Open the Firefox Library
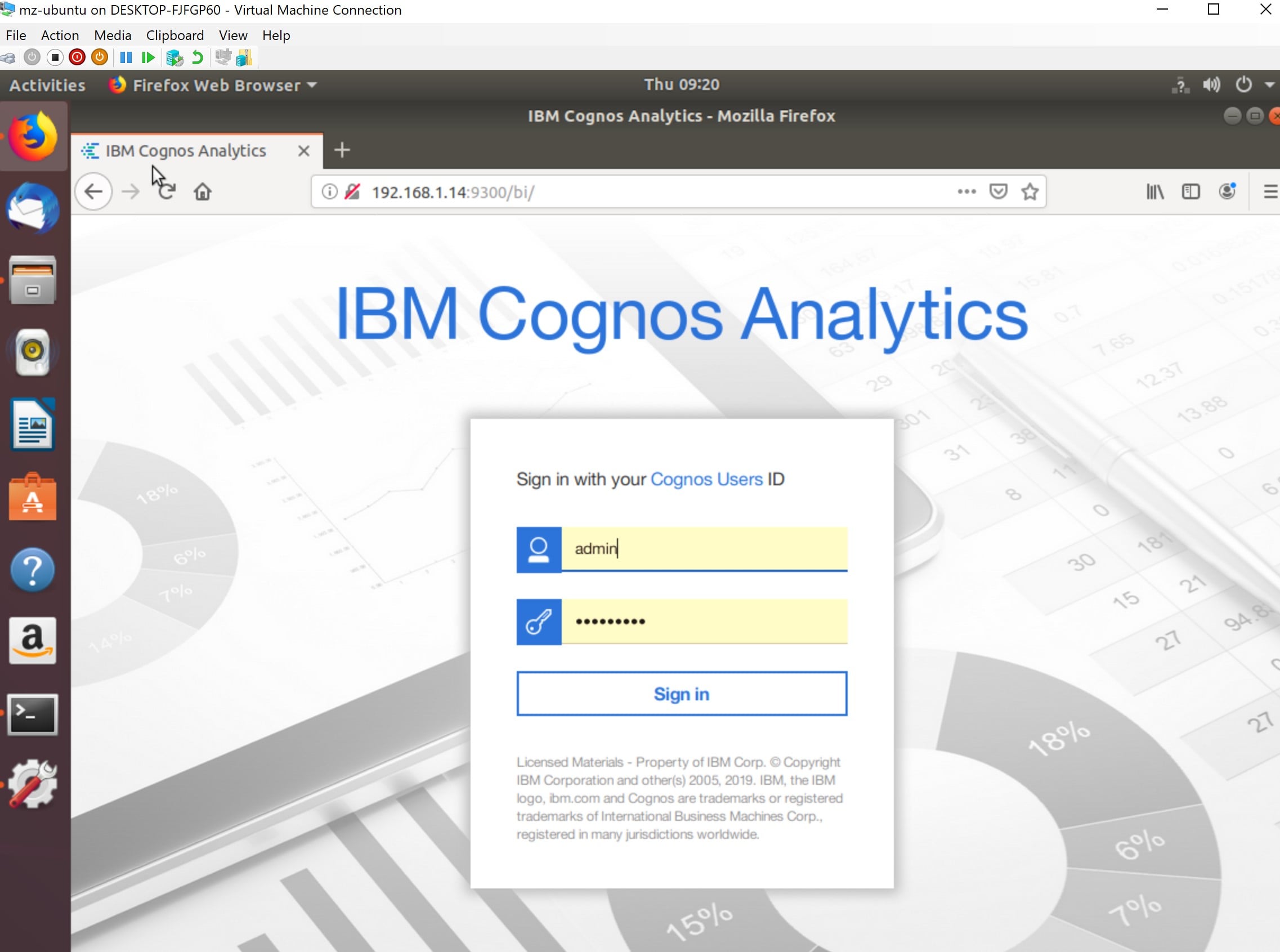 click(1155, 191)
